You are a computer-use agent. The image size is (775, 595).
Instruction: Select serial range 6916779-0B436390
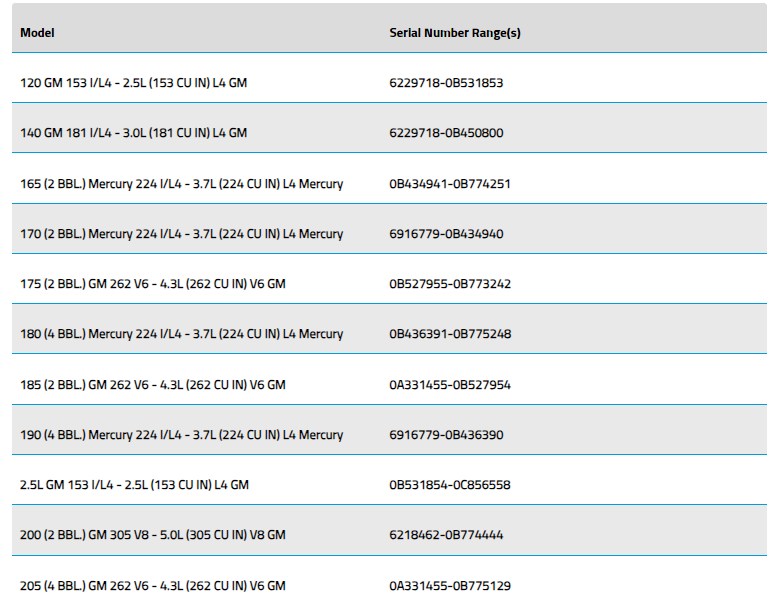pyautogui.click(x=446, y=434)
